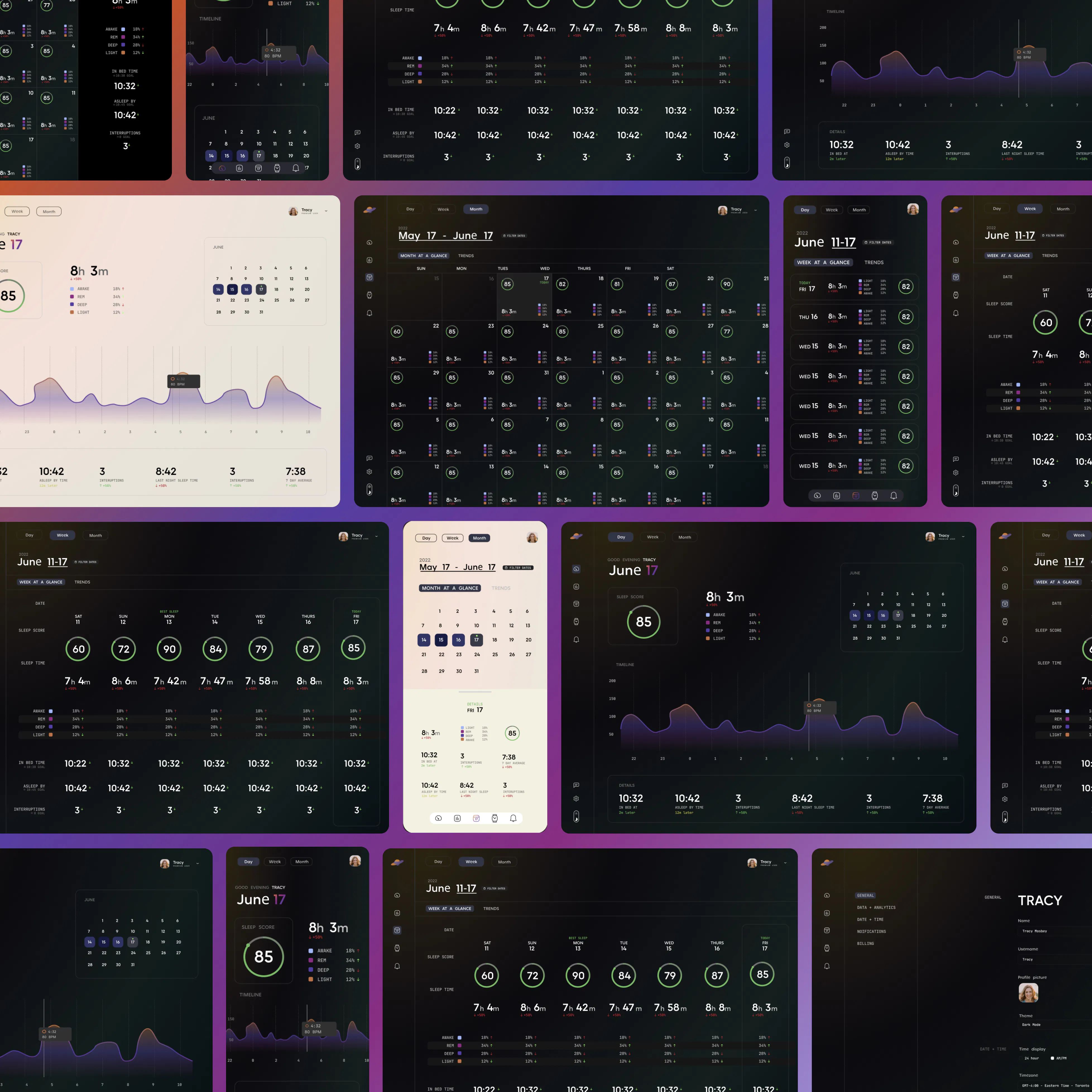Open the bar chart icon in the May 17 - June 17 grid sidebar

tap(369, 260)
